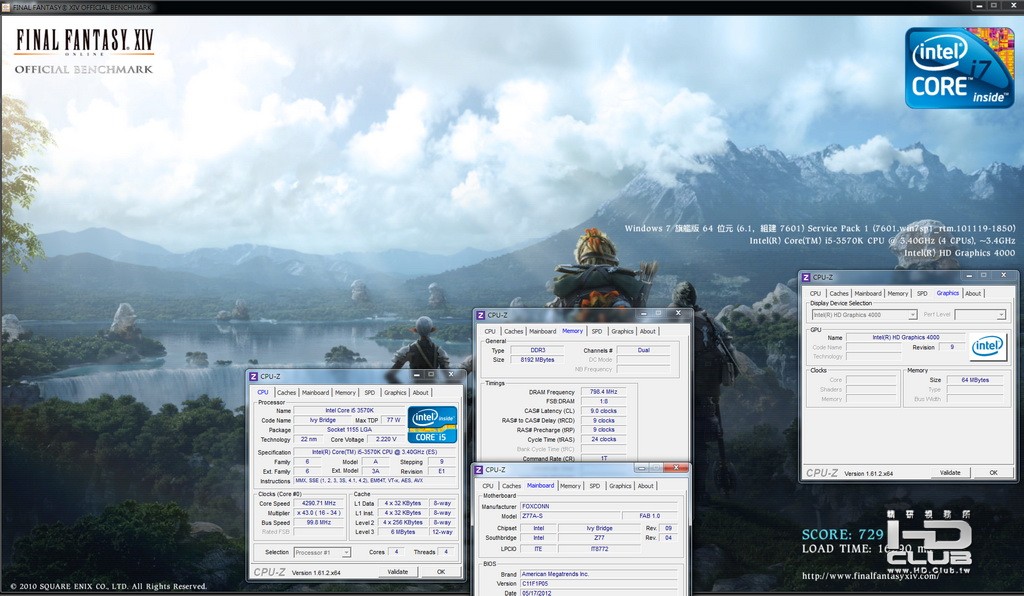Click the Specification field i5-3570K CPU @ 3.40GHz
The image size is (1024, 596).
[x=375, y=452]
